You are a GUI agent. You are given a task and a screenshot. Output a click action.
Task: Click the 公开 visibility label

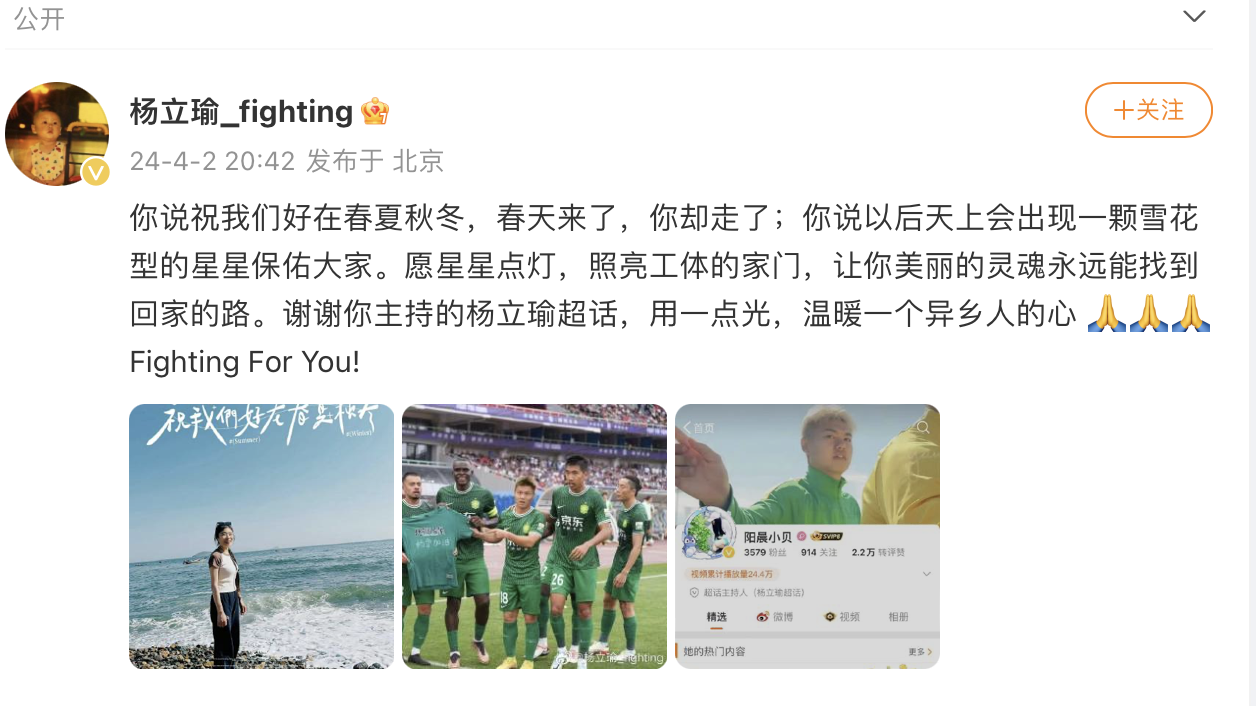point(40,17)
